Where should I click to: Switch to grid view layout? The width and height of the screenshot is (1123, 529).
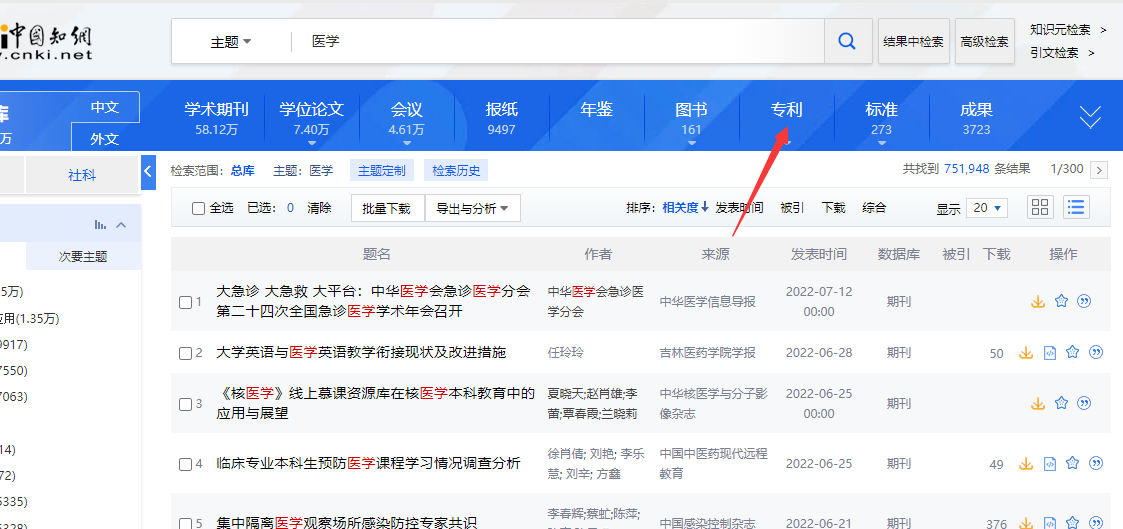click(x=1041, y=208)
